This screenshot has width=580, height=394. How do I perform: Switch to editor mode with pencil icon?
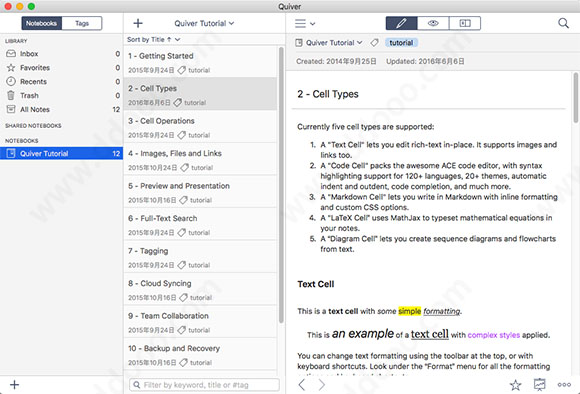pos(401,23)
